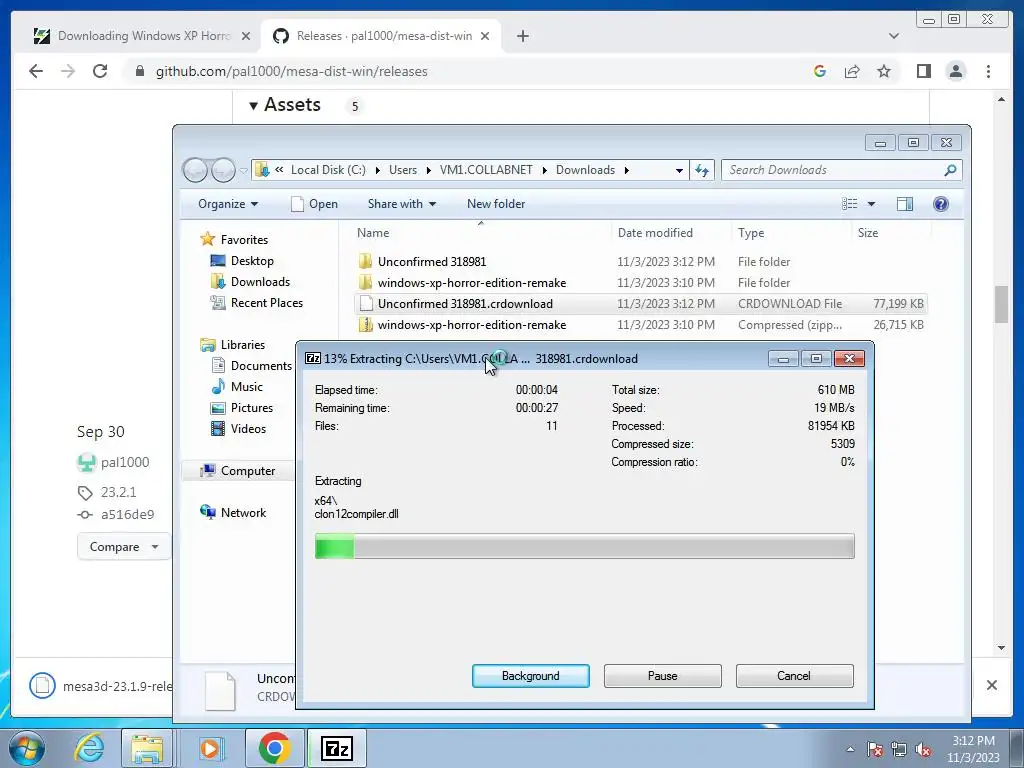This screenshot has height=768, width=1024.
Task: Click Open in Explorer toolbar
Action: [x=314, y=204]
